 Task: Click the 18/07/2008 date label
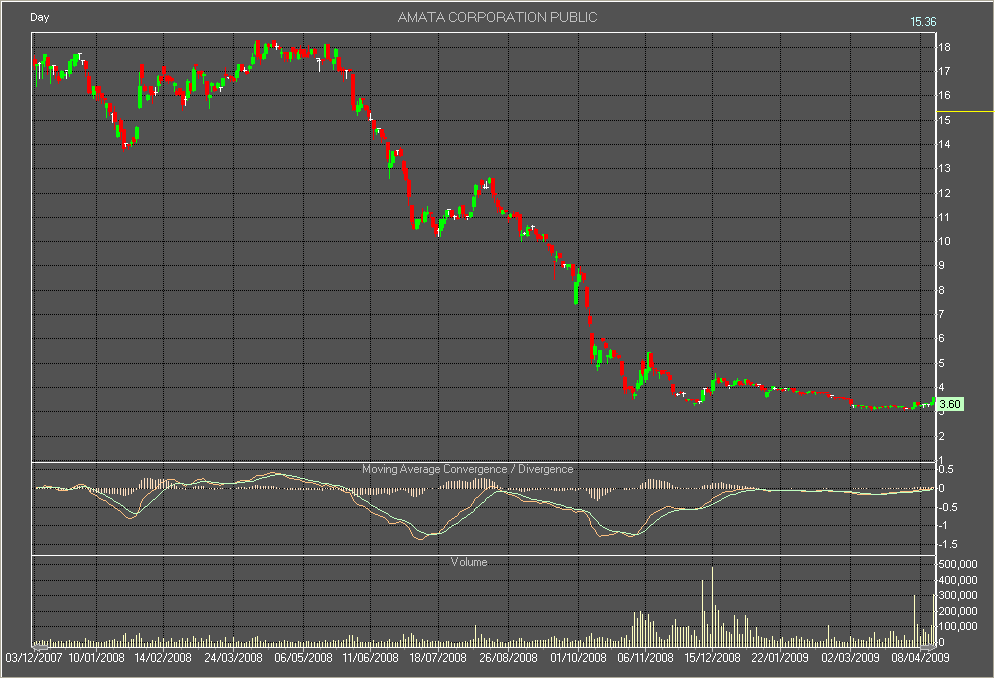(438, 657)
